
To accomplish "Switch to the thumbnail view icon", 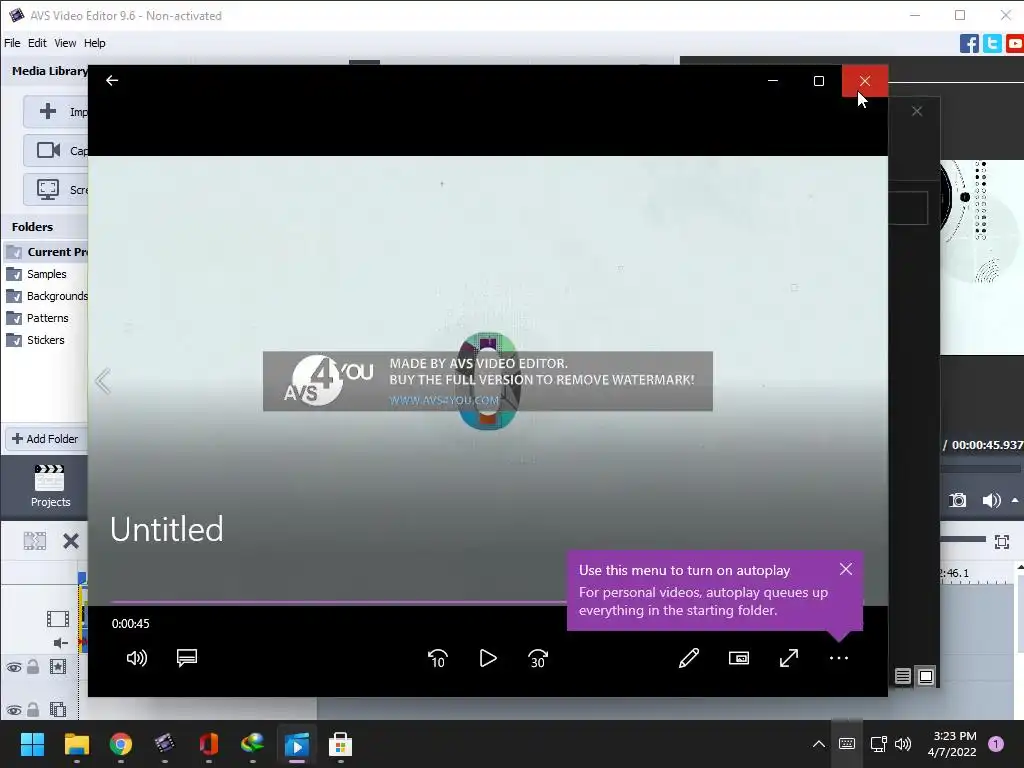I will click(925, 676).
